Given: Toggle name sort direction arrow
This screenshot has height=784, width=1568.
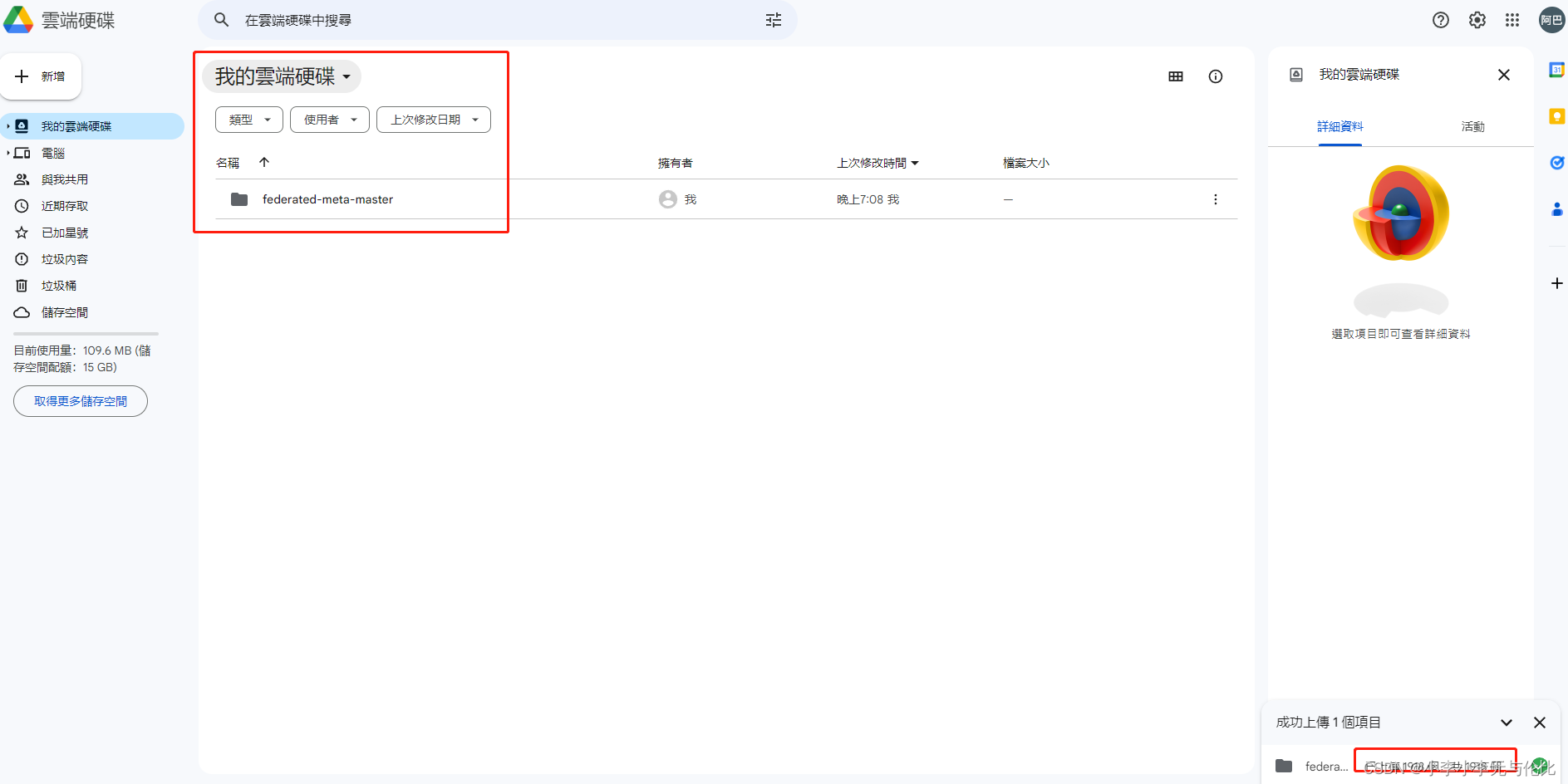Looking at the screenshot, I should [x=264, y=162].
